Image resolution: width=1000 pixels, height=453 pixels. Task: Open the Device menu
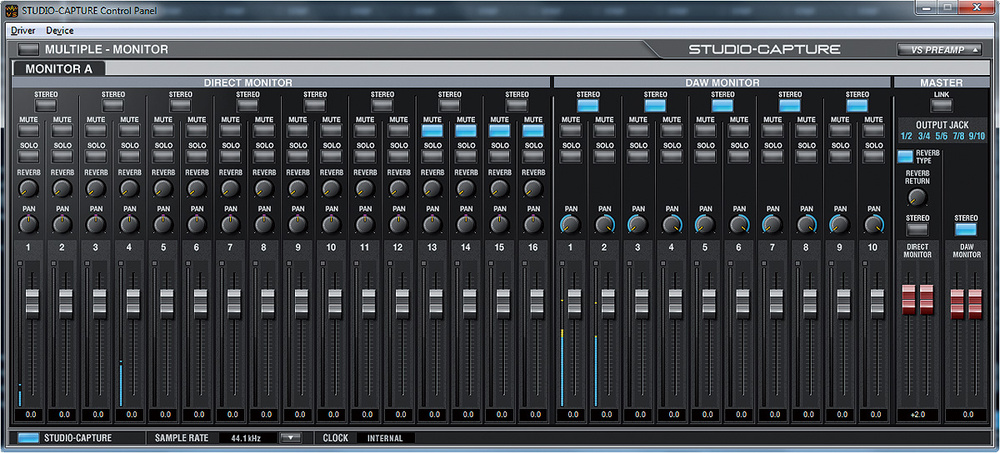(x=60, y=31)
